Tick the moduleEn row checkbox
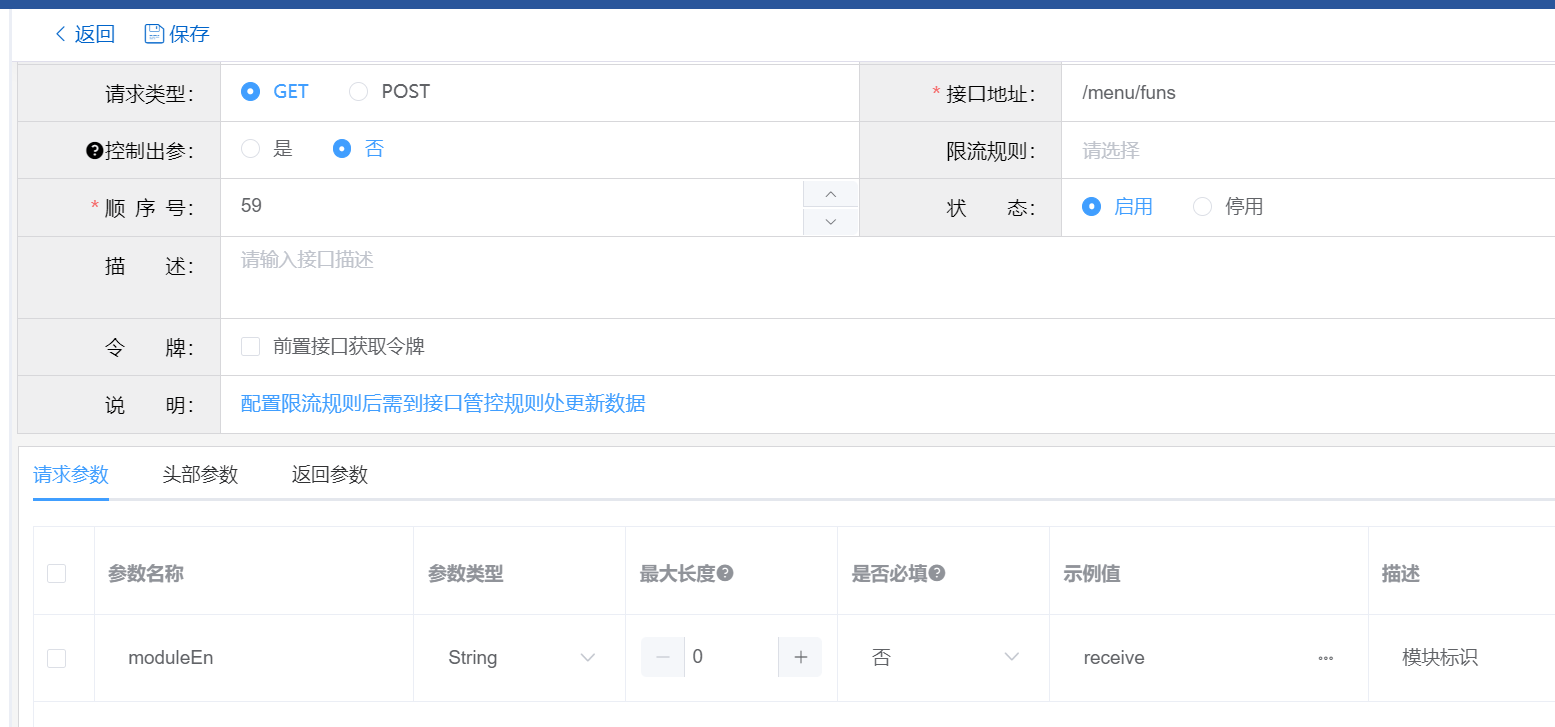Viewport: 1555px width, 727px height. pyautogui.click(x=57, y=658)
